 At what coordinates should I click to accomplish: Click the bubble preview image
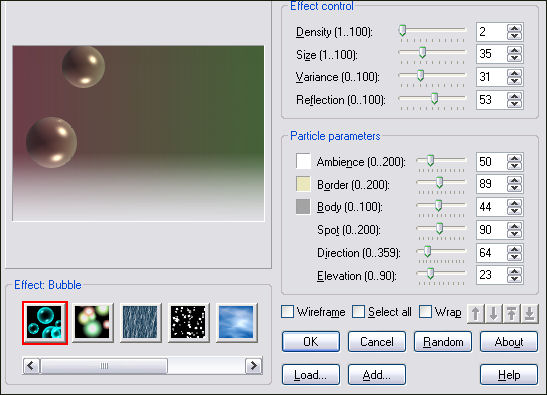click(x=138, y=133)
